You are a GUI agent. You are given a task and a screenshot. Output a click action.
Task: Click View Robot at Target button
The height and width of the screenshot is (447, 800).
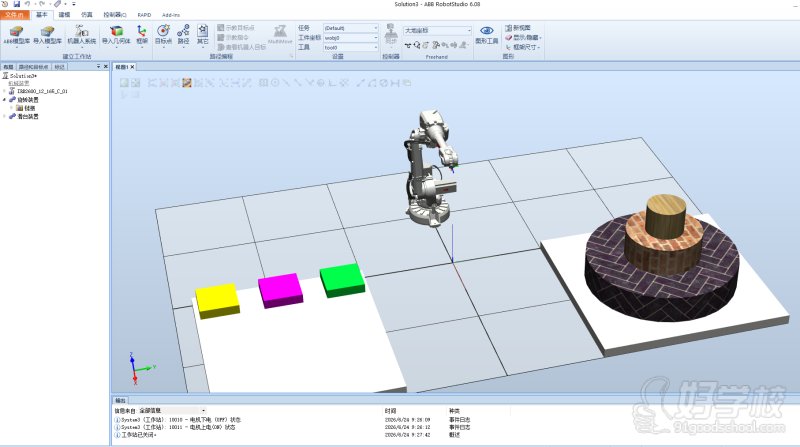pos(241,47)
